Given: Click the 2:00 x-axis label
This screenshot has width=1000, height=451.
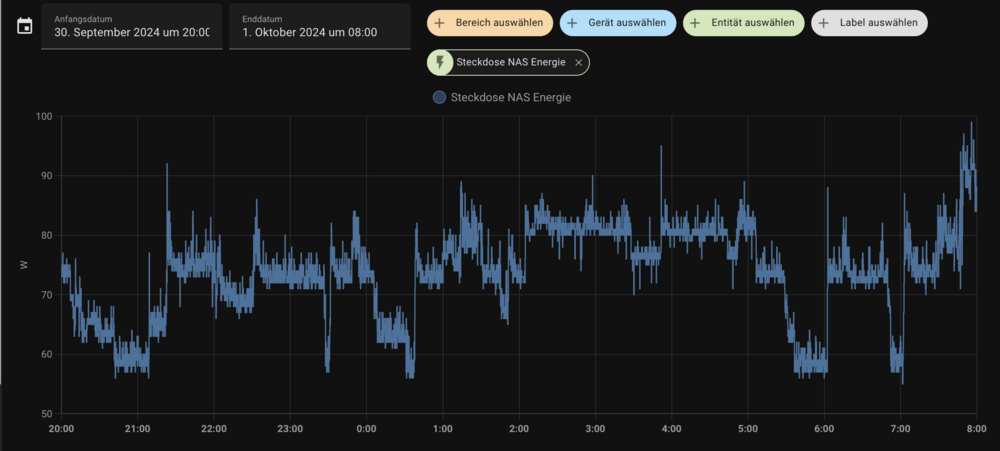Looking at the screenshot, I should click(x=519, y=429).
